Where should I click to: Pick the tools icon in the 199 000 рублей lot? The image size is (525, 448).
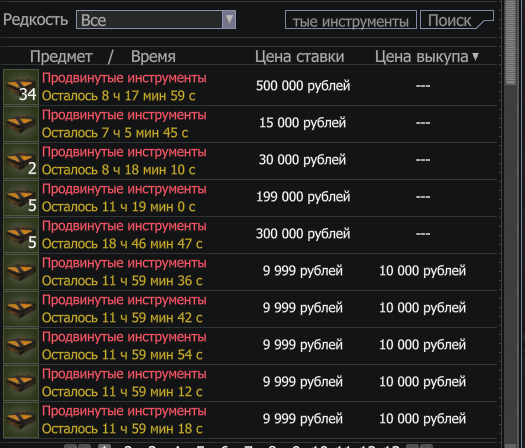coord(21,198)
